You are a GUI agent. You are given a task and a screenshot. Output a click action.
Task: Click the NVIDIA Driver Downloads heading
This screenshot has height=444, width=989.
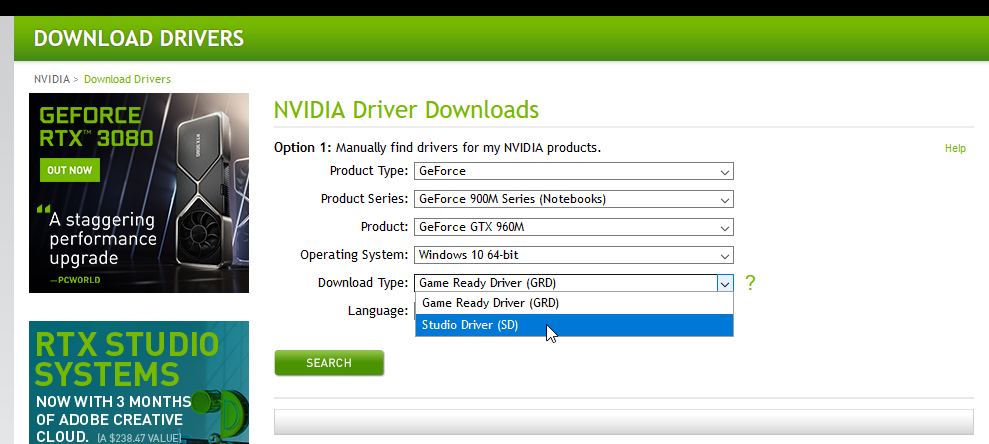(406, 110)
